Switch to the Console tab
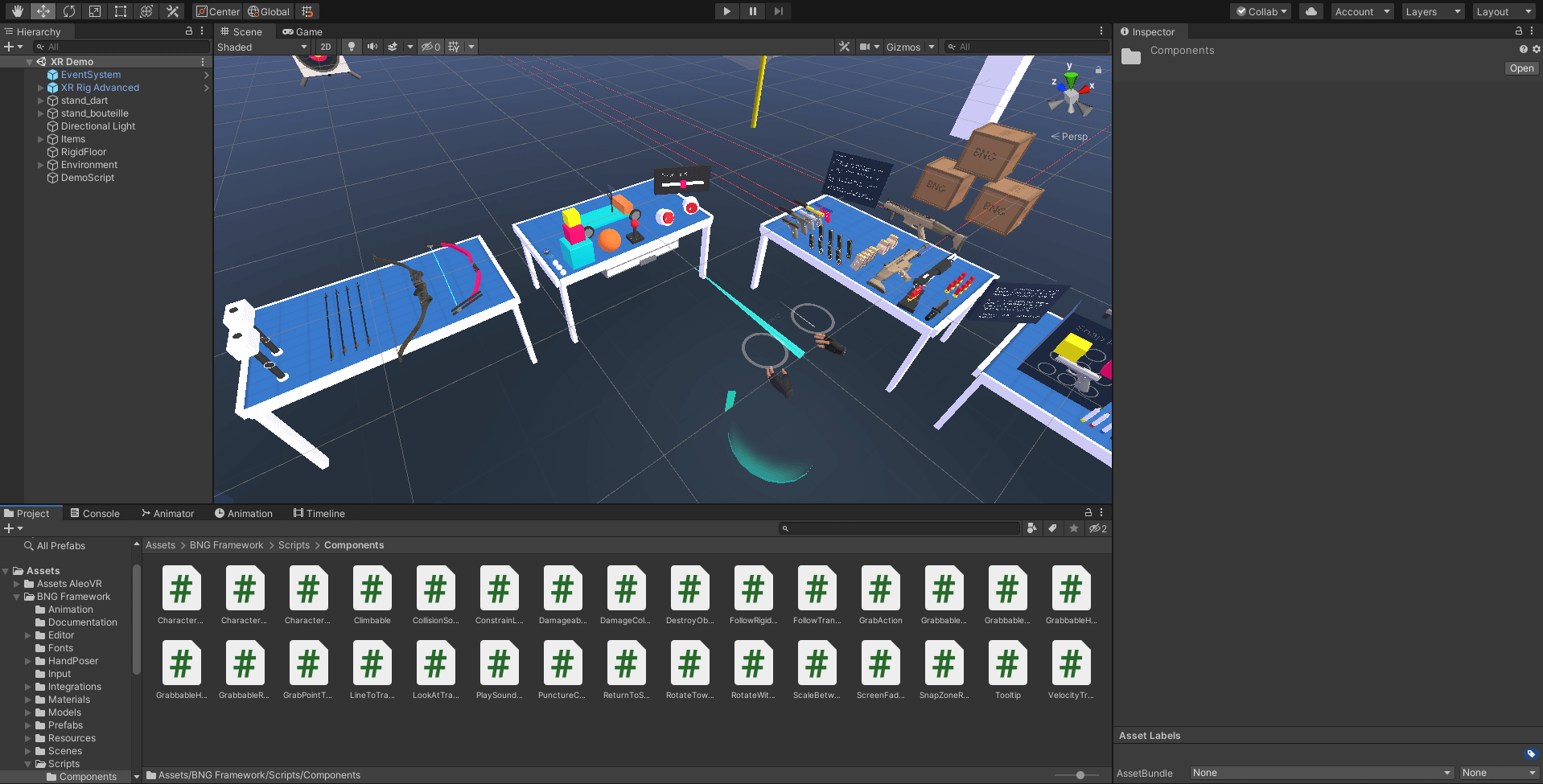The image size is (1543, 784). 95,514
